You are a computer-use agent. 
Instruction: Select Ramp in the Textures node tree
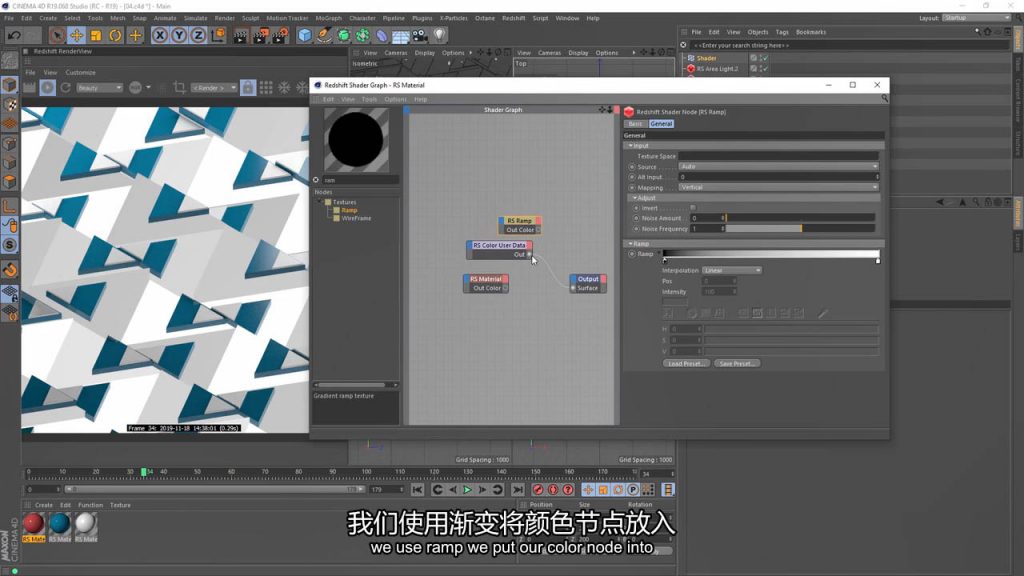pyautogui.click(x=349, y=210)
